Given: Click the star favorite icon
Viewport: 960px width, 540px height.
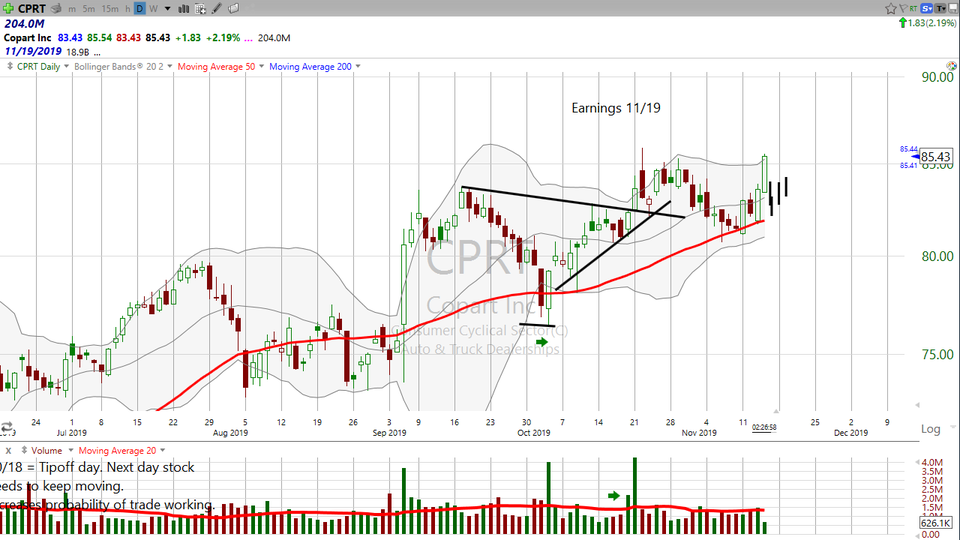Looking at the screenshot, I should tap(891, 8).
